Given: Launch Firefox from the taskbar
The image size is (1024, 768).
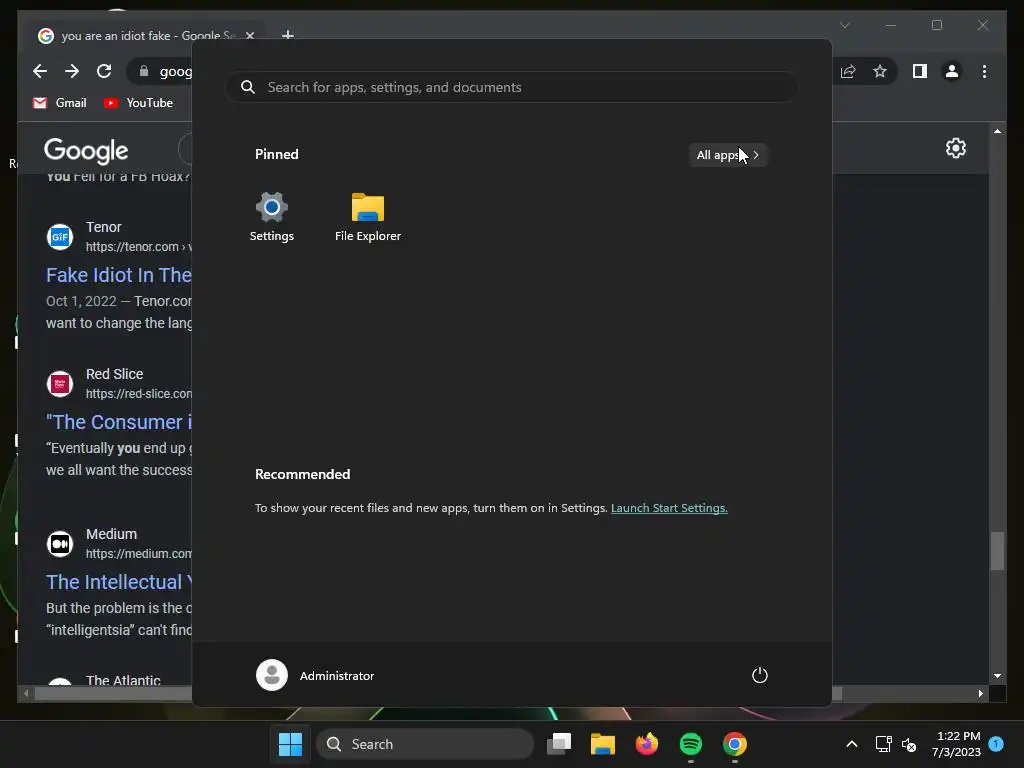Looking at the screenshot, I should click(x=647, y=744).
